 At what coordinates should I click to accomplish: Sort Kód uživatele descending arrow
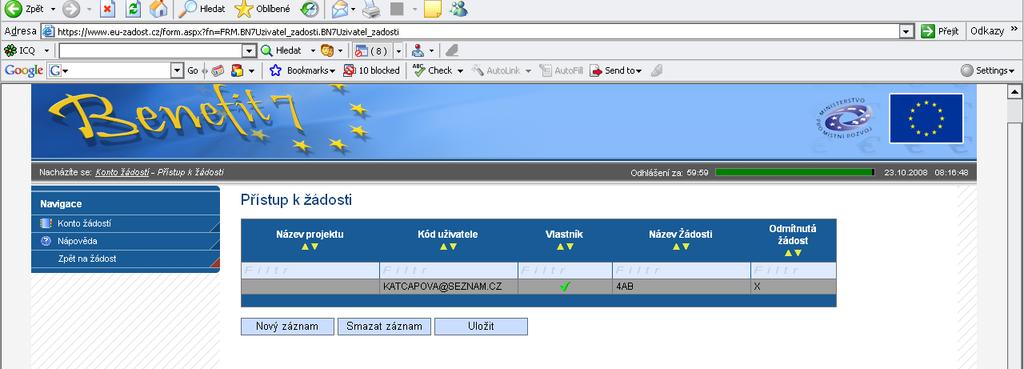coord(453,246)
